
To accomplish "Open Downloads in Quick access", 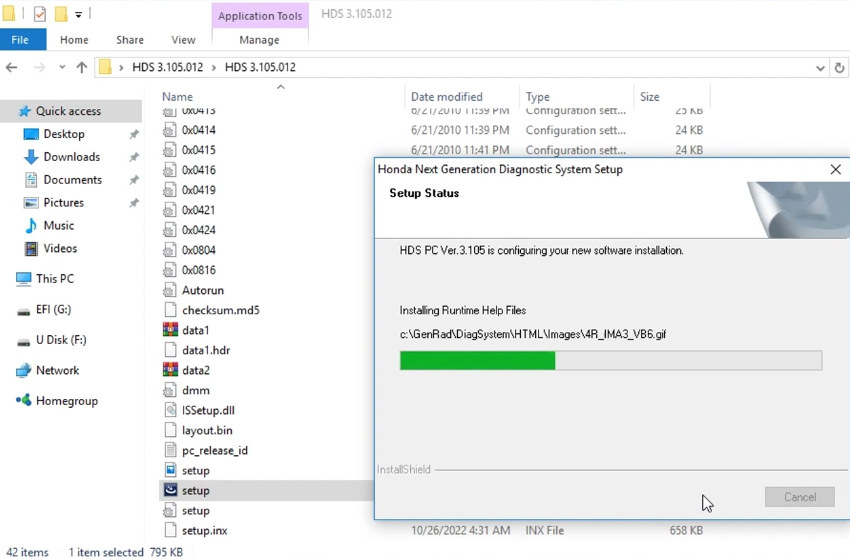I will (71, 157).
